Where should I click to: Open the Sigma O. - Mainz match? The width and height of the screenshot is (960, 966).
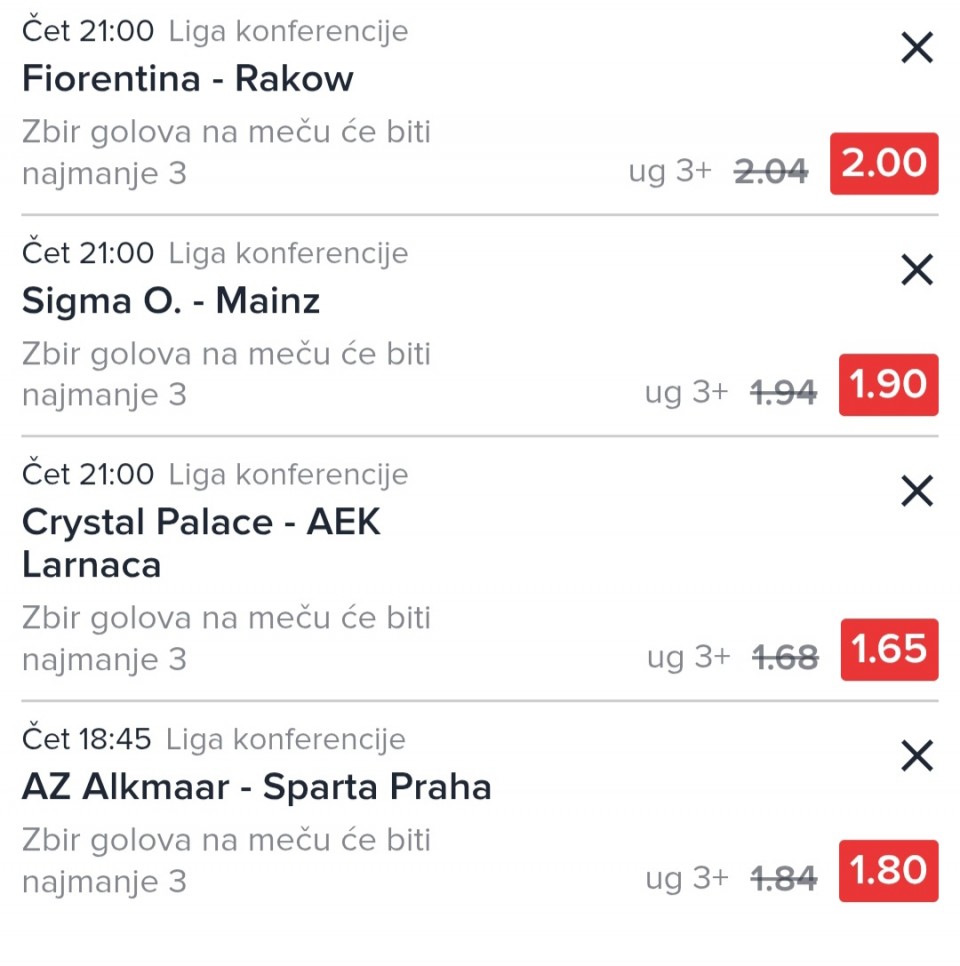(171, 301)
